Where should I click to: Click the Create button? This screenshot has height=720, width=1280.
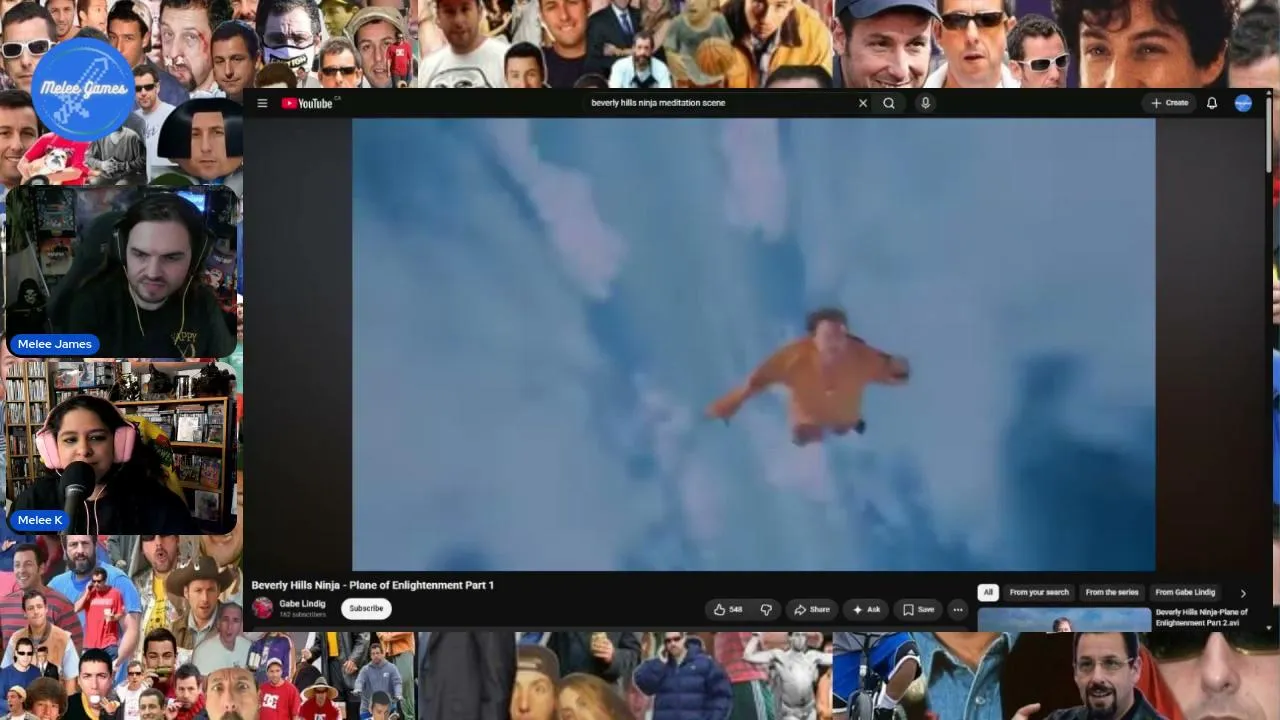tap(1170, 103)
